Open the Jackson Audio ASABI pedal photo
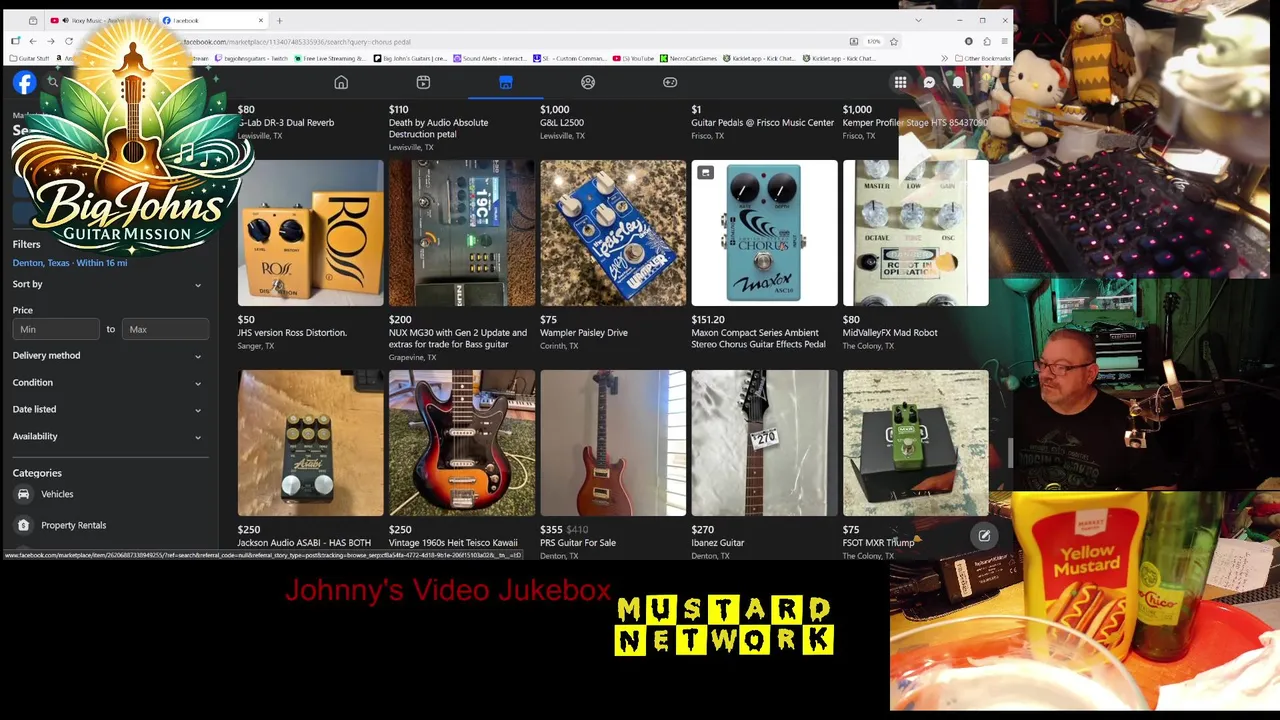 point(310,443)
